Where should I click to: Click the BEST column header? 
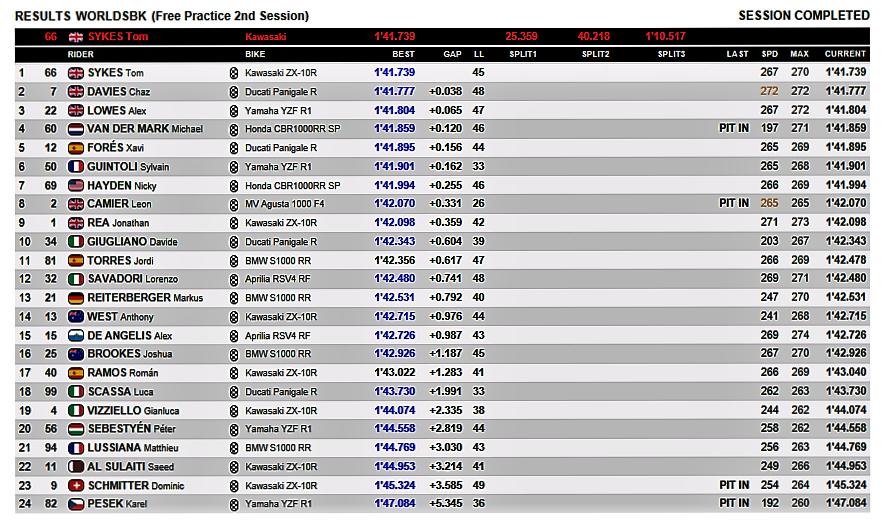tap(403, 55)
